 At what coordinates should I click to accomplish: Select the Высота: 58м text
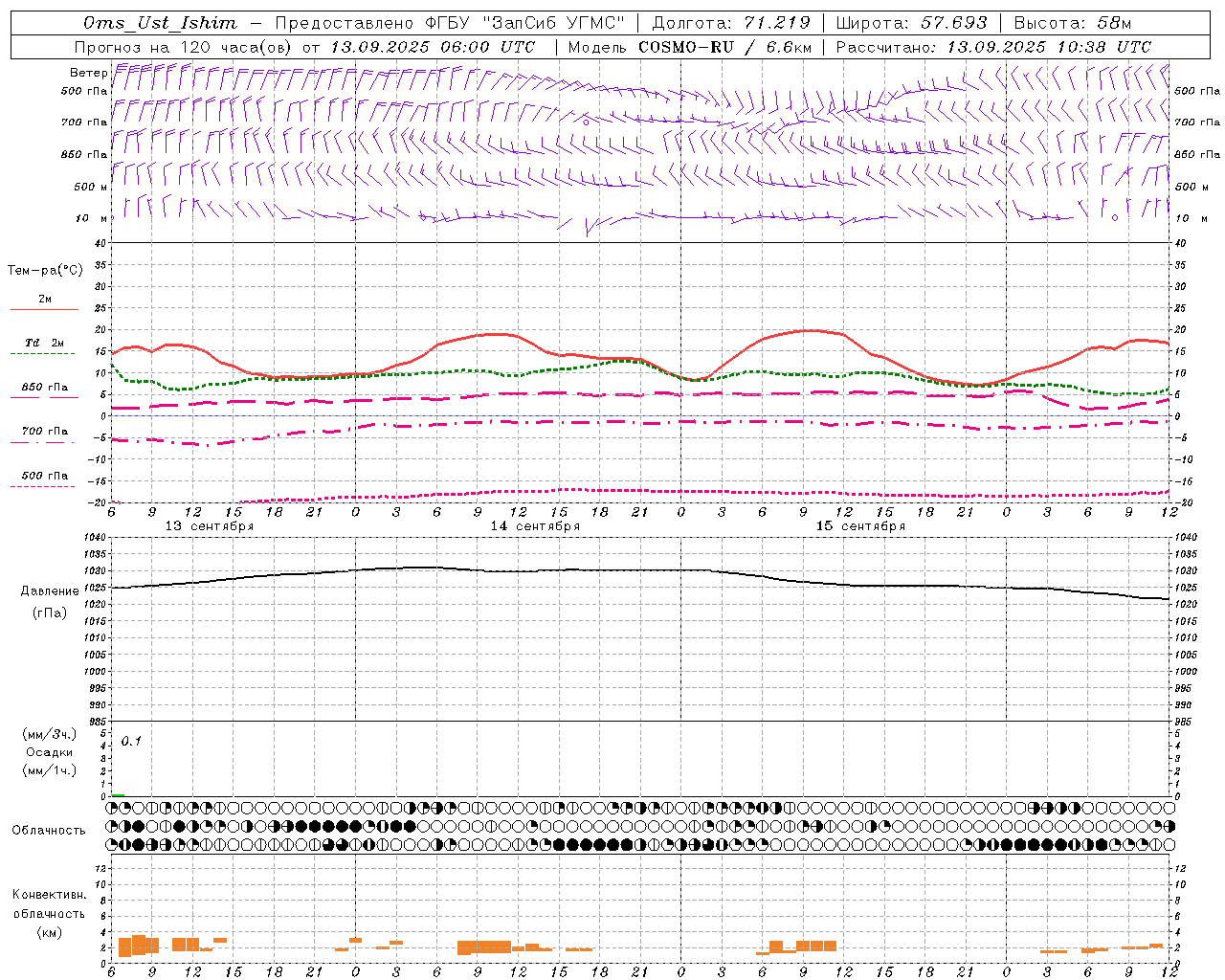click(x=1072, y=23)
